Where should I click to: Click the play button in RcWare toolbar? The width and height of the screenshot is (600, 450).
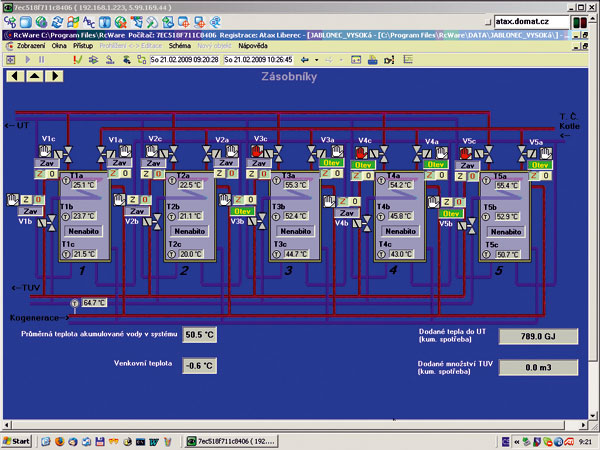coord(28,60)
